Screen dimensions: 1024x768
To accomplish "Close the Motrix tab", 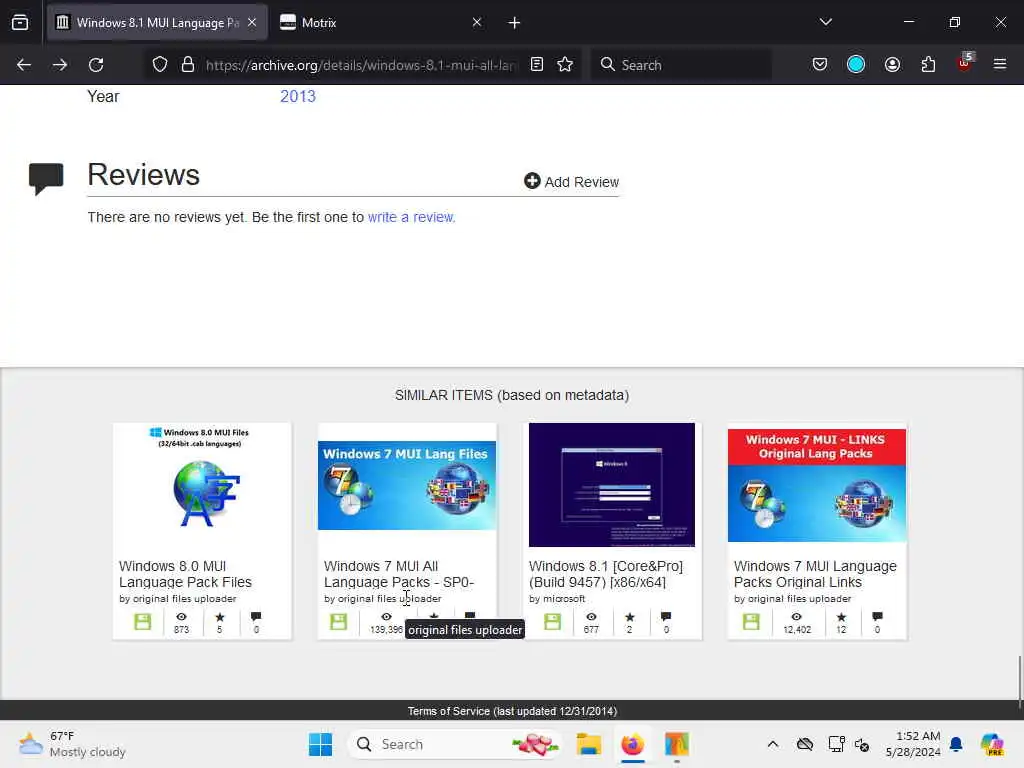I will (477, 23).
